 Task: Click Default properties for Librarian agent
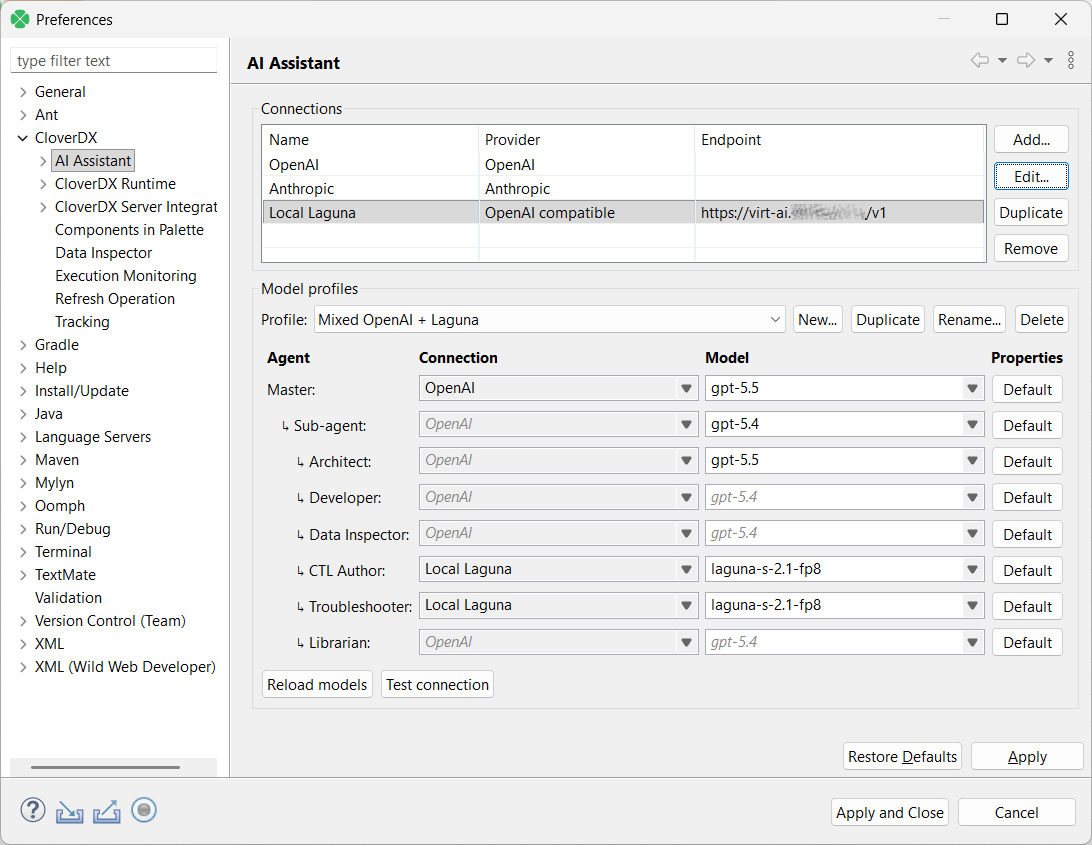point(1028,643)
